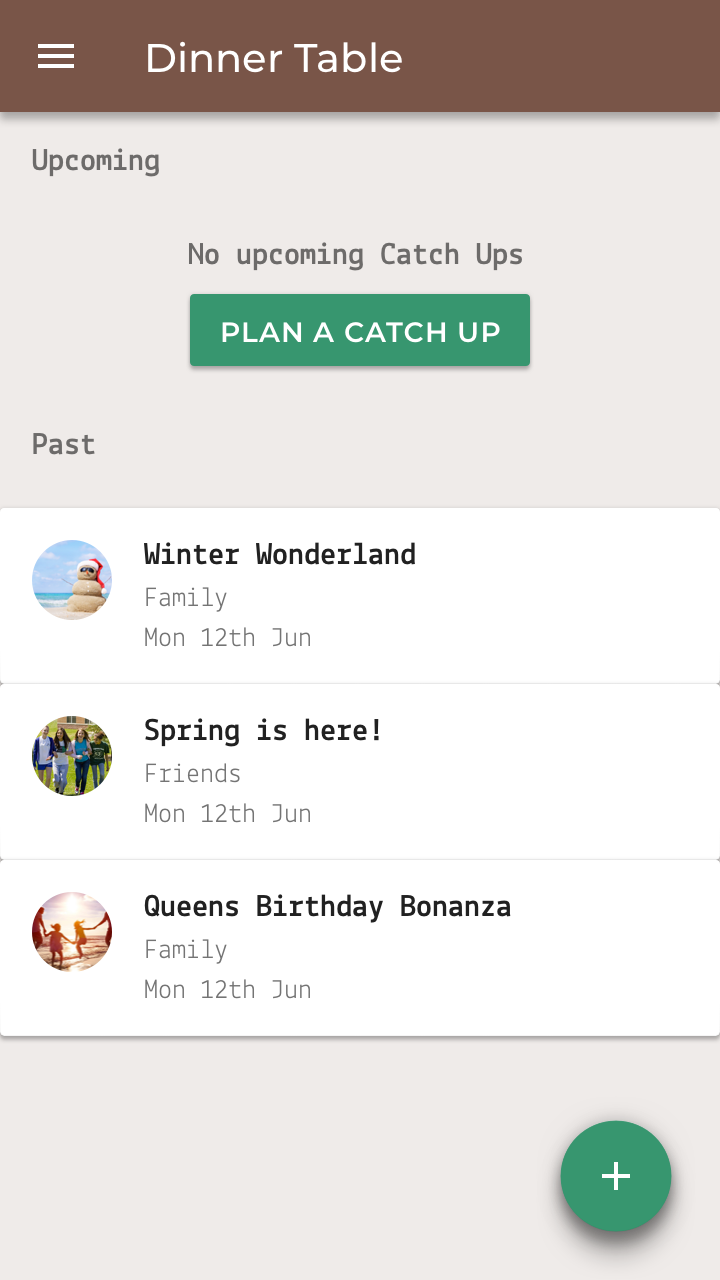Open the Queens Birthday Bonanza title
This screenshot has width=720, height=1280.
[x=327, y=906]
